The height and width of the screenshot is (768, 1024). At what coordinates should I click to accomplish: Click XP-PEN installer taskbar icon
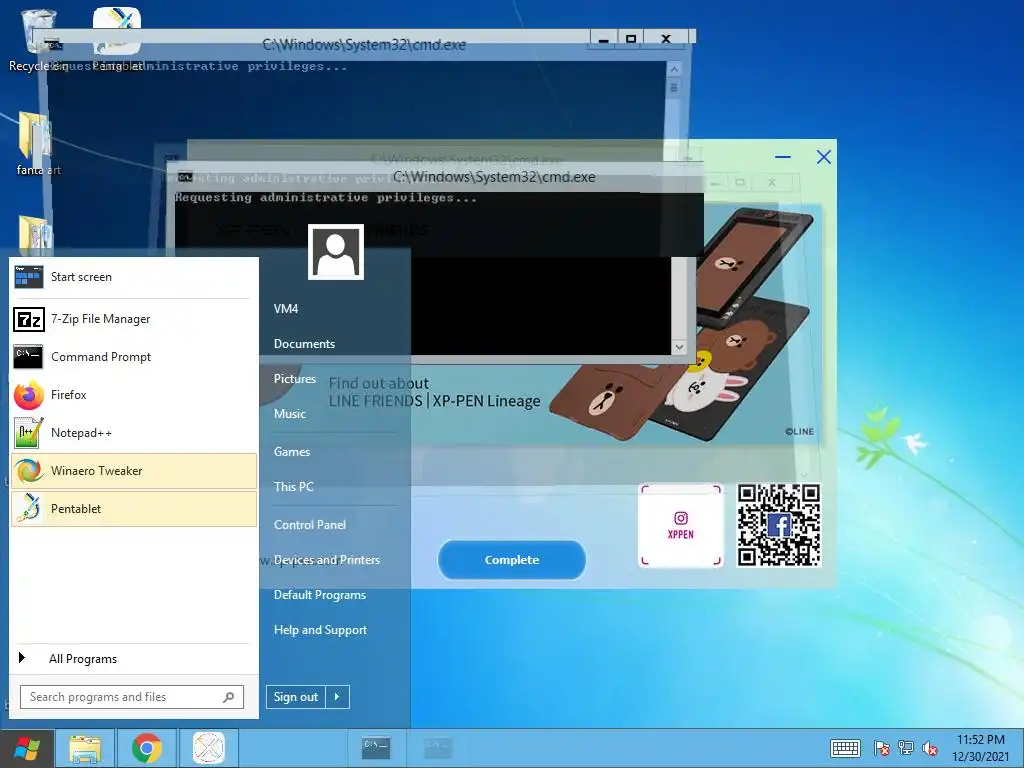(208, 748)
